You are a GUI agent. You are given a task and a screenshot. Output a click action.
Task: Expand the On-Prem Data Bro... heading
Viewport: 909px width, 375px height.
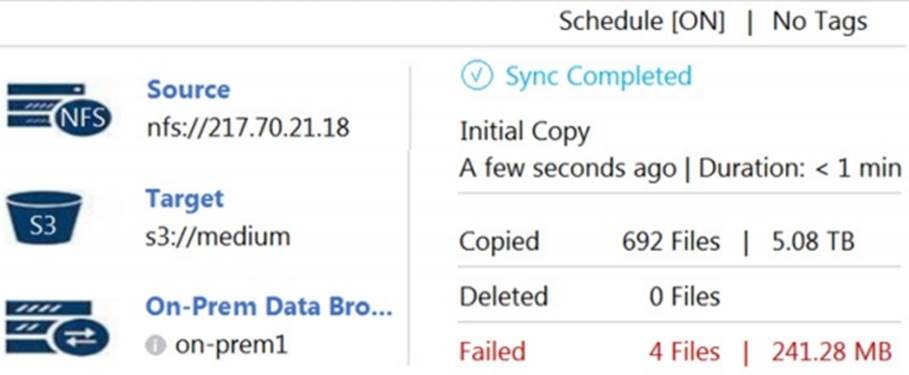[269, 307]
